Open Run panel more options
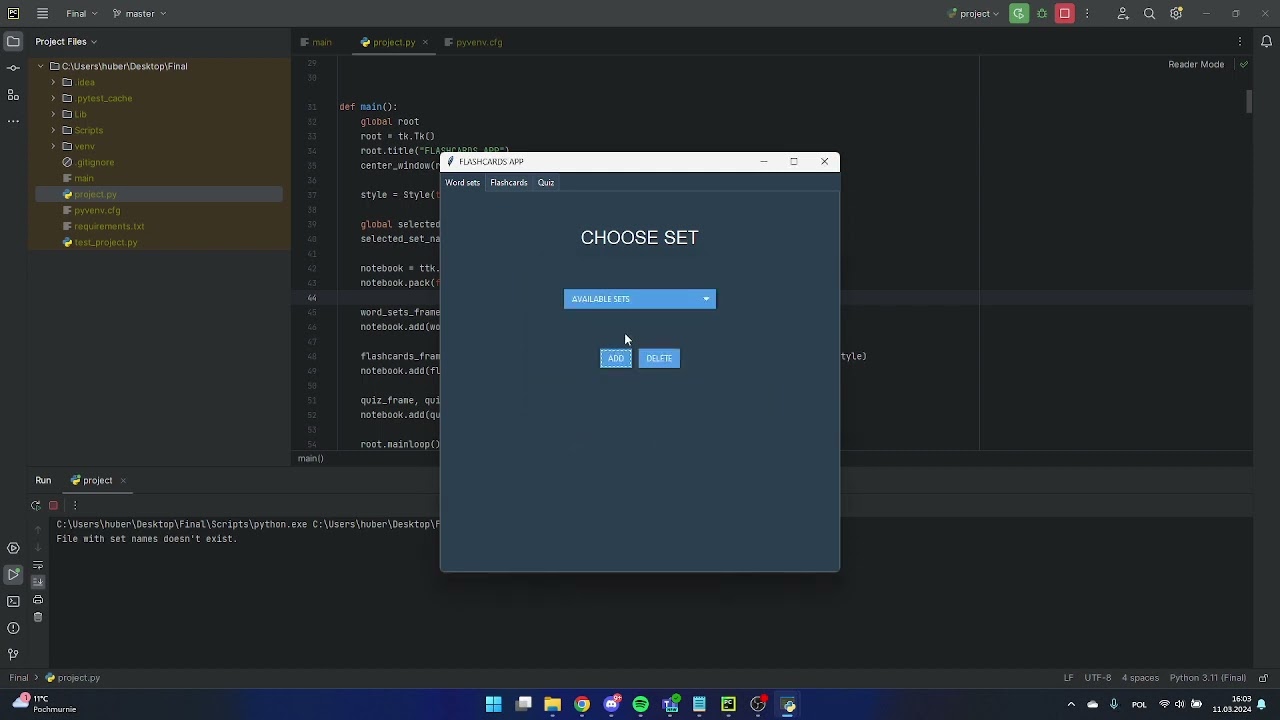 (x=74, y=506)
